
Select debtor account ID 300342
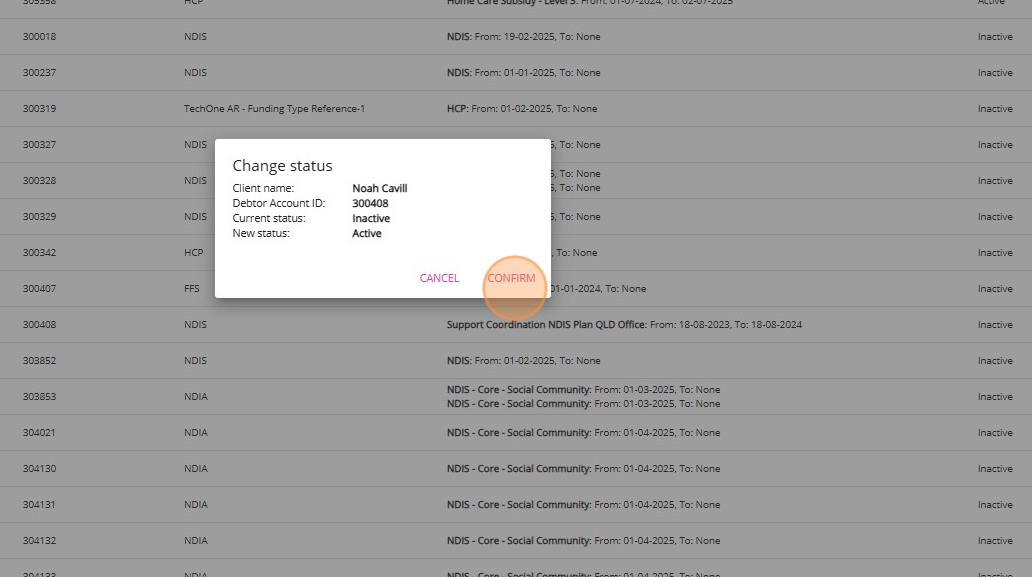pyautogui.click(x=39, y=253)
